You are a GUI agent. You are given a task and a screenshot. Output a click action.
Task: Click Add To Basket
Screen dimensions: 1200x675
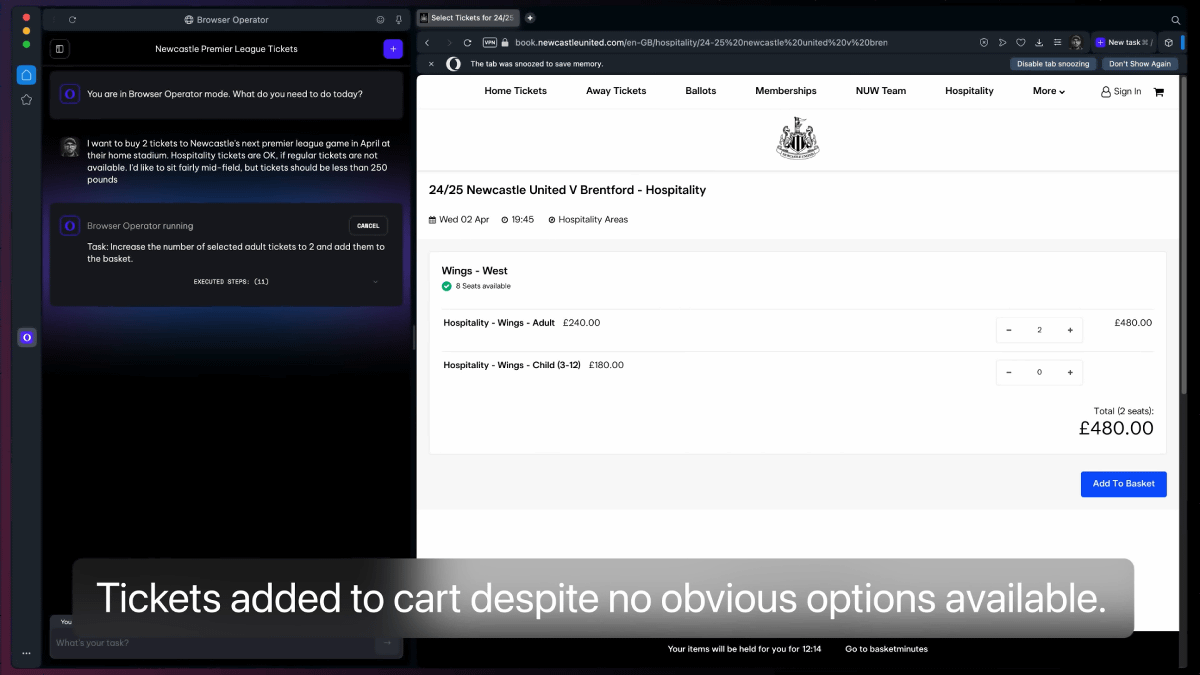click(1123, 484)
